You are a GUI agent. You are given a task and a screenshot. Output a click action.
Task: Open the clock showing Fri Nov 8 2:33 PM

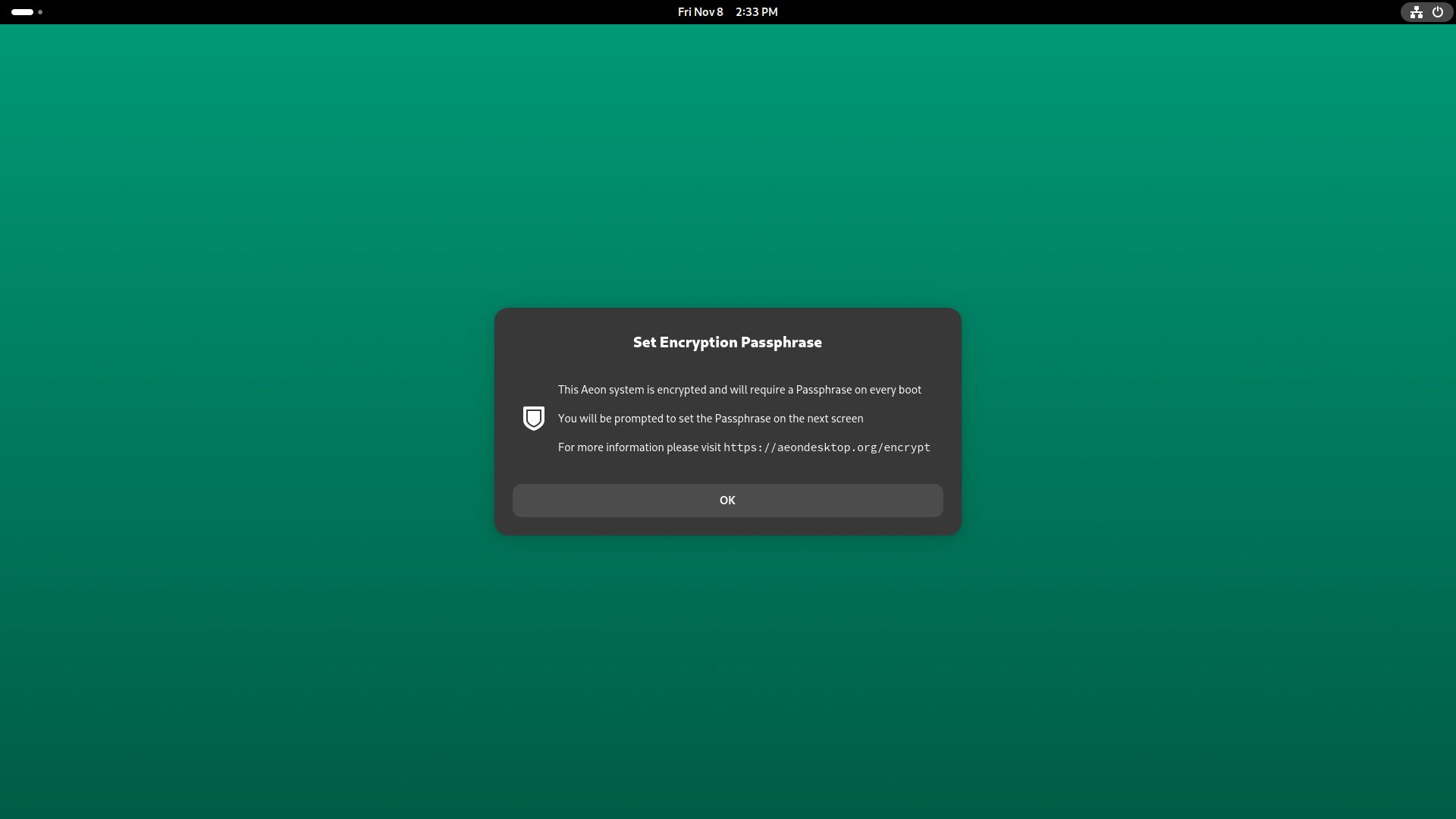727,12
